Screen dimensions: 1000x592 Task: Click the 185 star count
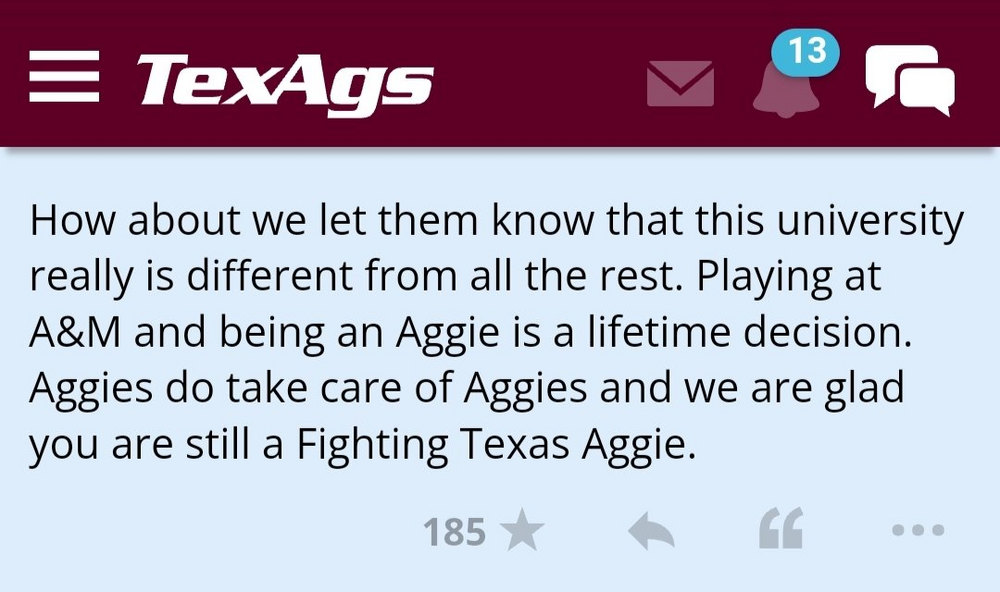tap(455, 532)
